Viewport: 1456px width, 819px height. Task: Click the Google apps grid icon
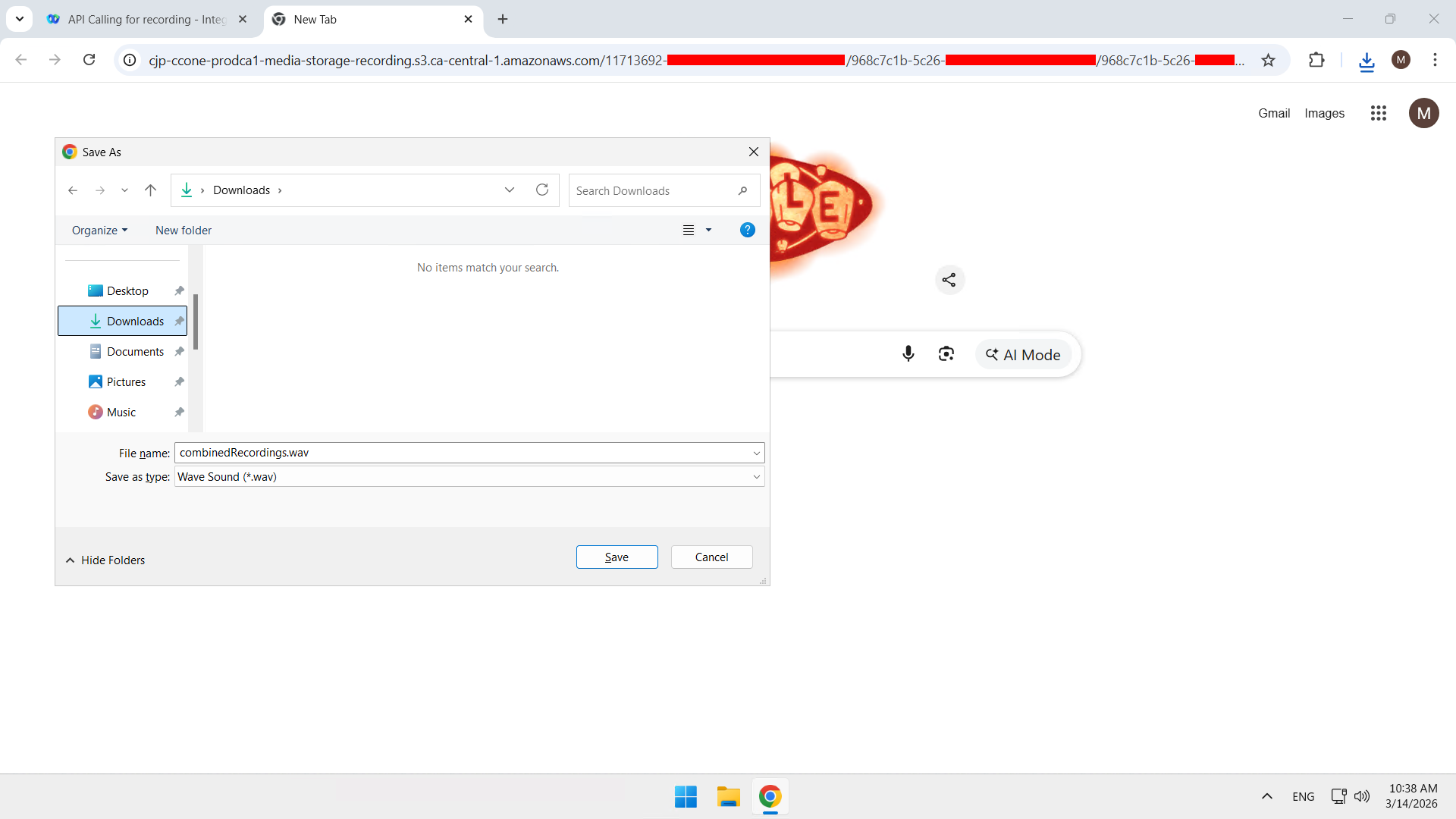tap(1378, 113)
